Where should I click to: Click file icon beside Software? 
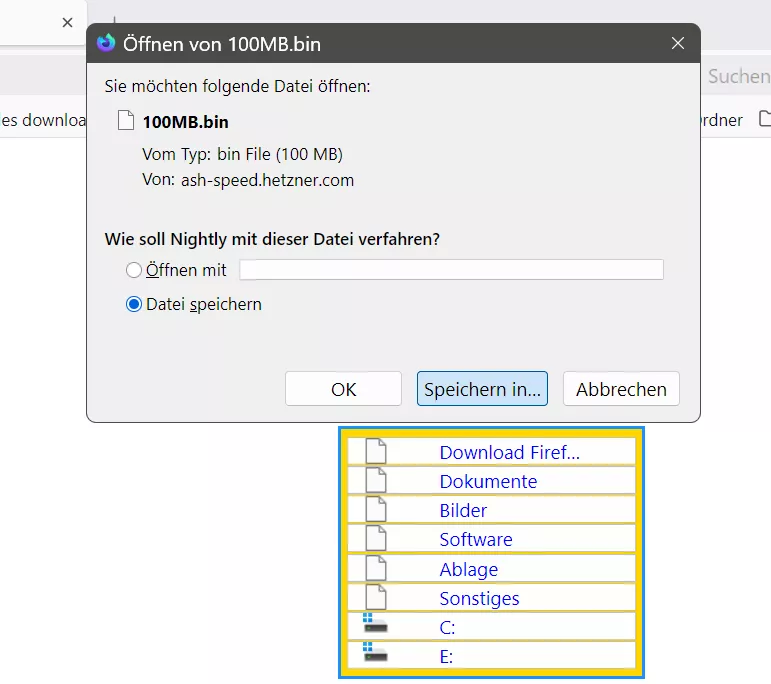376,538
